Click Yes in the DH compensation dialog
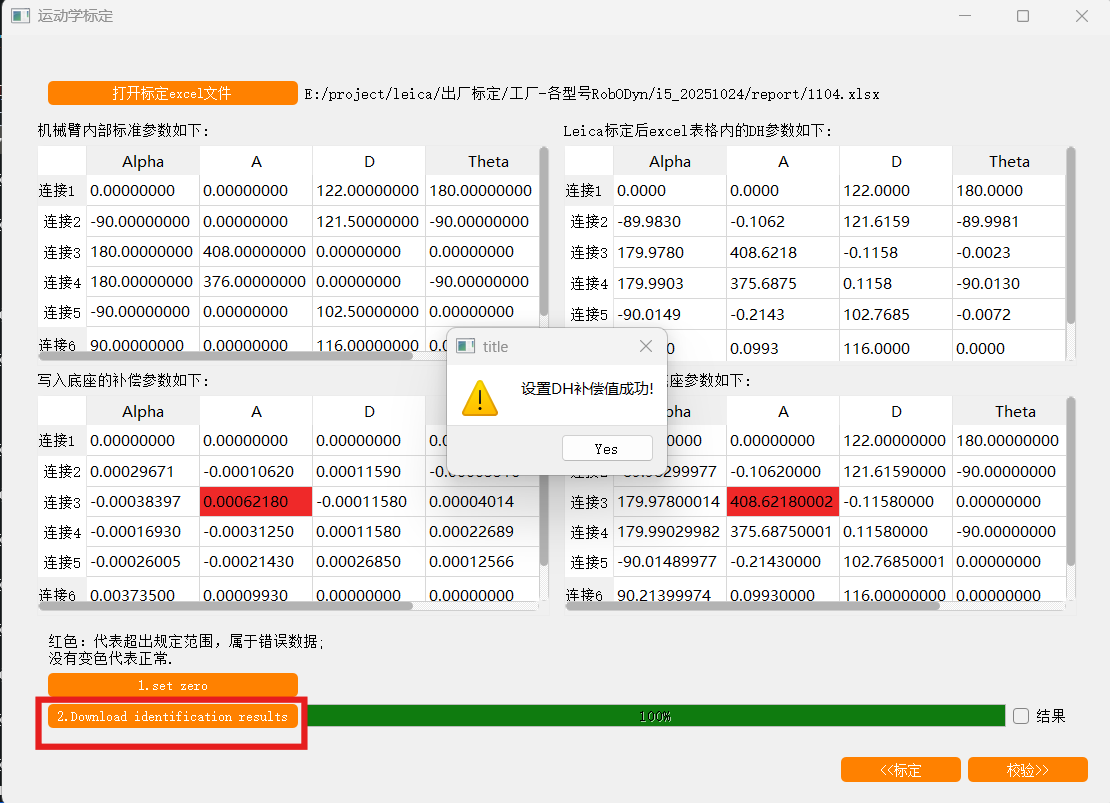The width and height of the screenshot is (1110, 803). [x=607, y=448]
